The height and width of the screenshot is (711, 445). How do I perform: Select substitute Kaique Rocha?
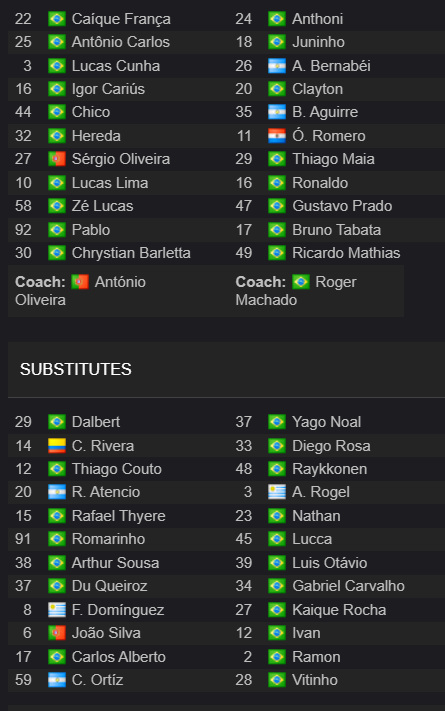(339, 610)
